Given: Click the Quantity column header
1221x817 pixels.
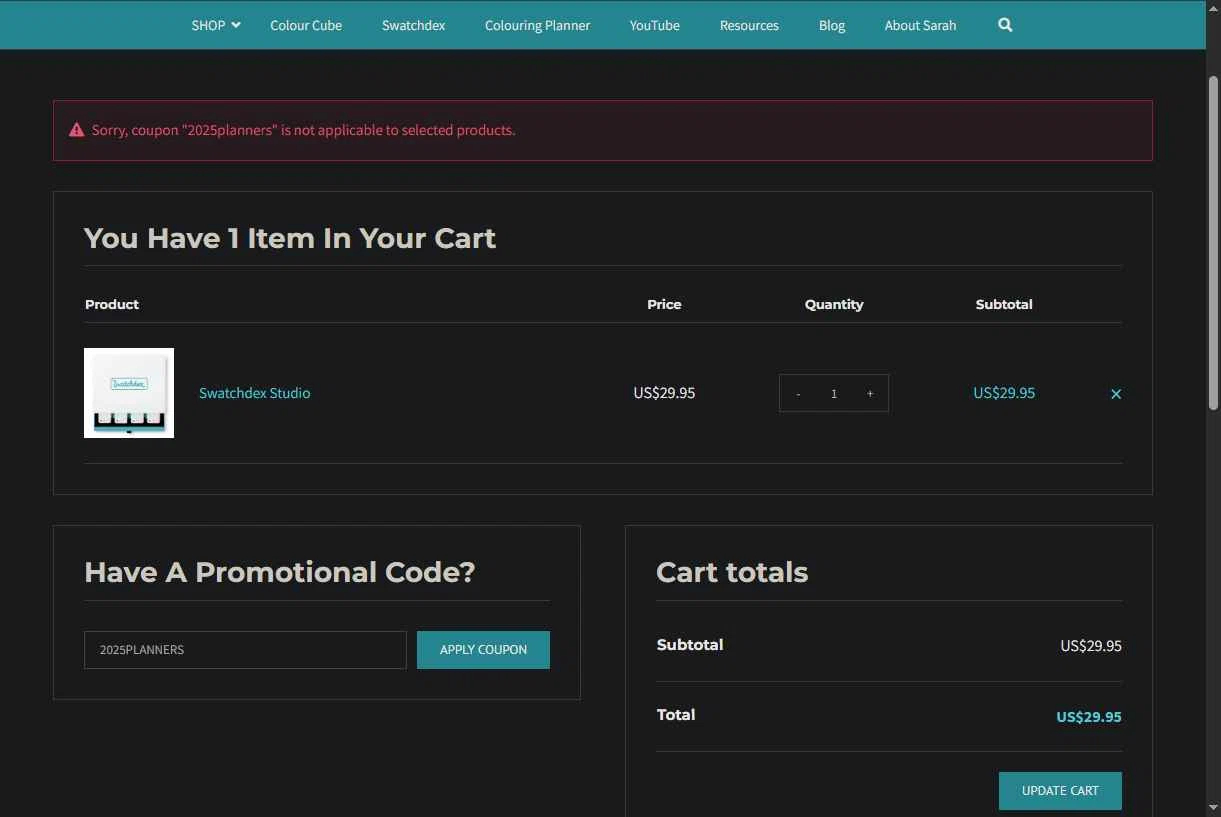Looking at the screenshot, I should 834,304.
